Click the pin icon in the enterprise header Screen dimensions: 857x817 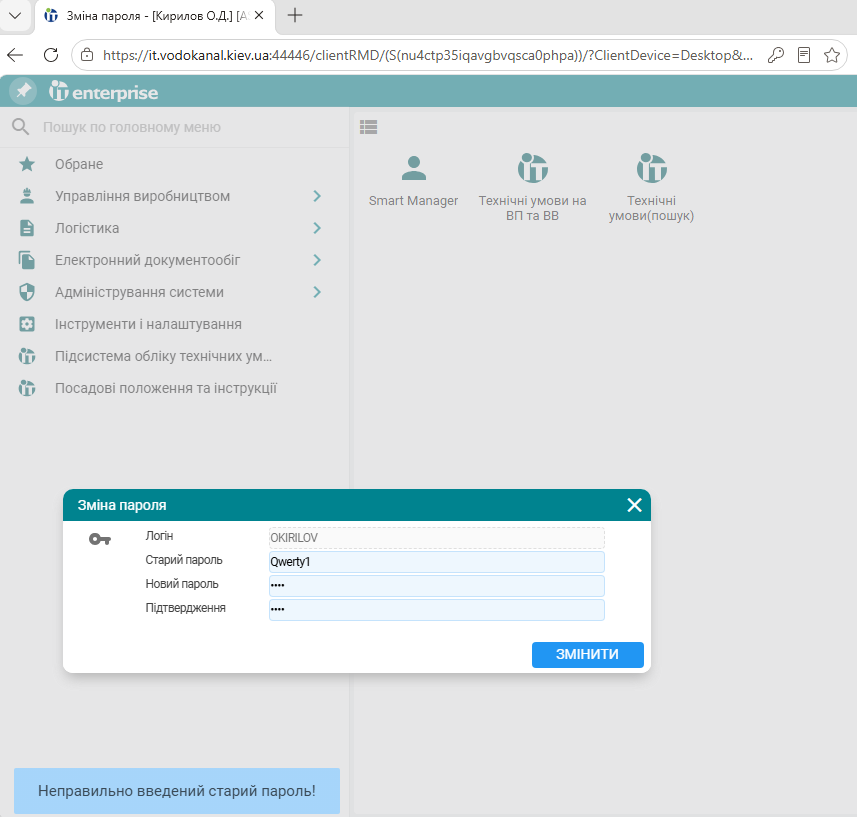point(23,91)
